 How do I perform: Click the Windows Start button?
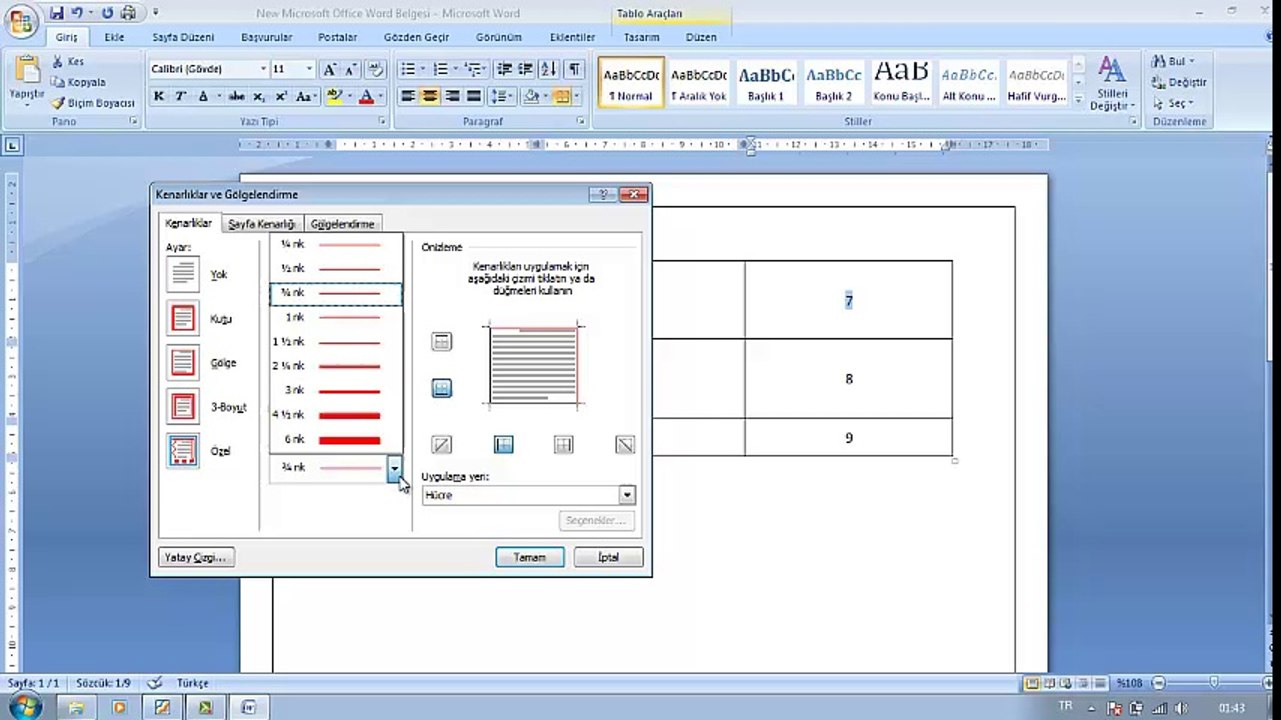click(23, 707)
